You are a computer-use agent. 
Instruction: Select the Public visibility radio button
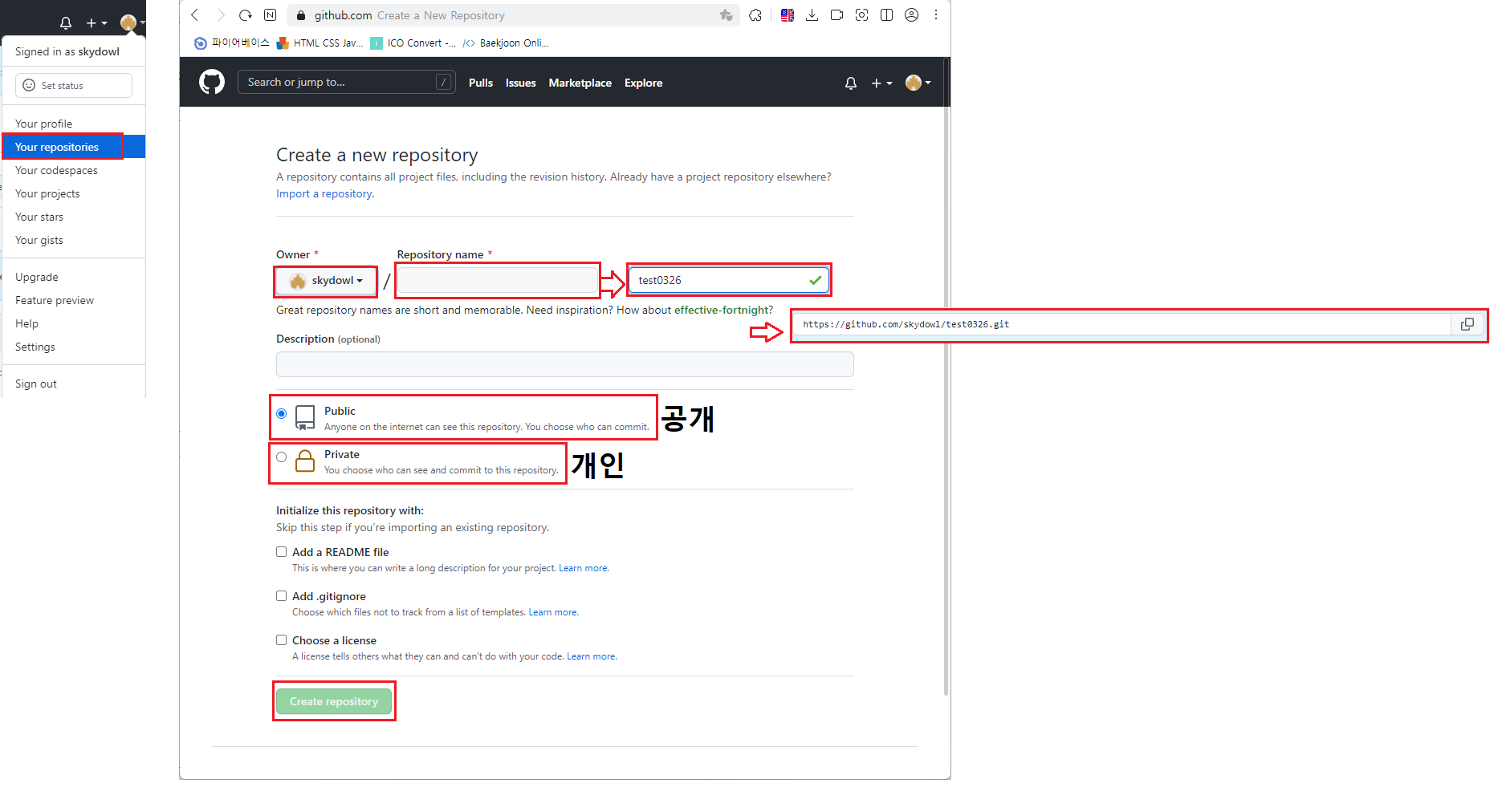(x=281, y=414)
